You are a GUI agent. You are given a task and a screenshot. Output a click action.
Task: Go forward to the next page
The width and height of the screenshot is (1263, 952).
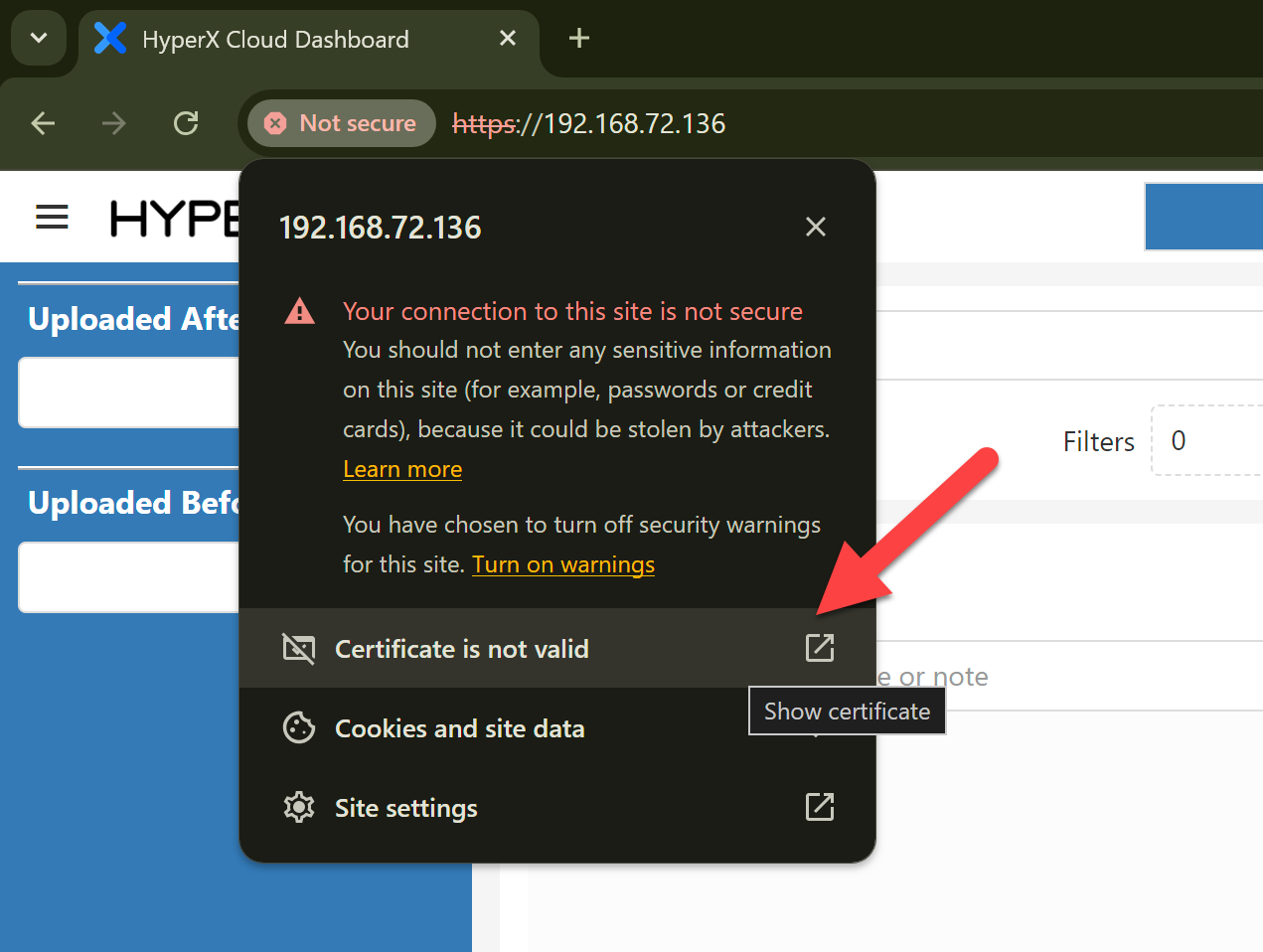(x=114, y=123)
